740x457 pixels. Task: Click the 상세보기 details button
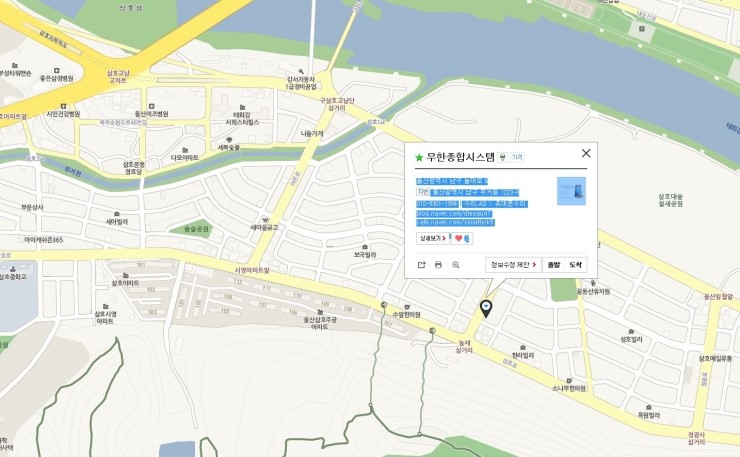click(x=432, y=238)
